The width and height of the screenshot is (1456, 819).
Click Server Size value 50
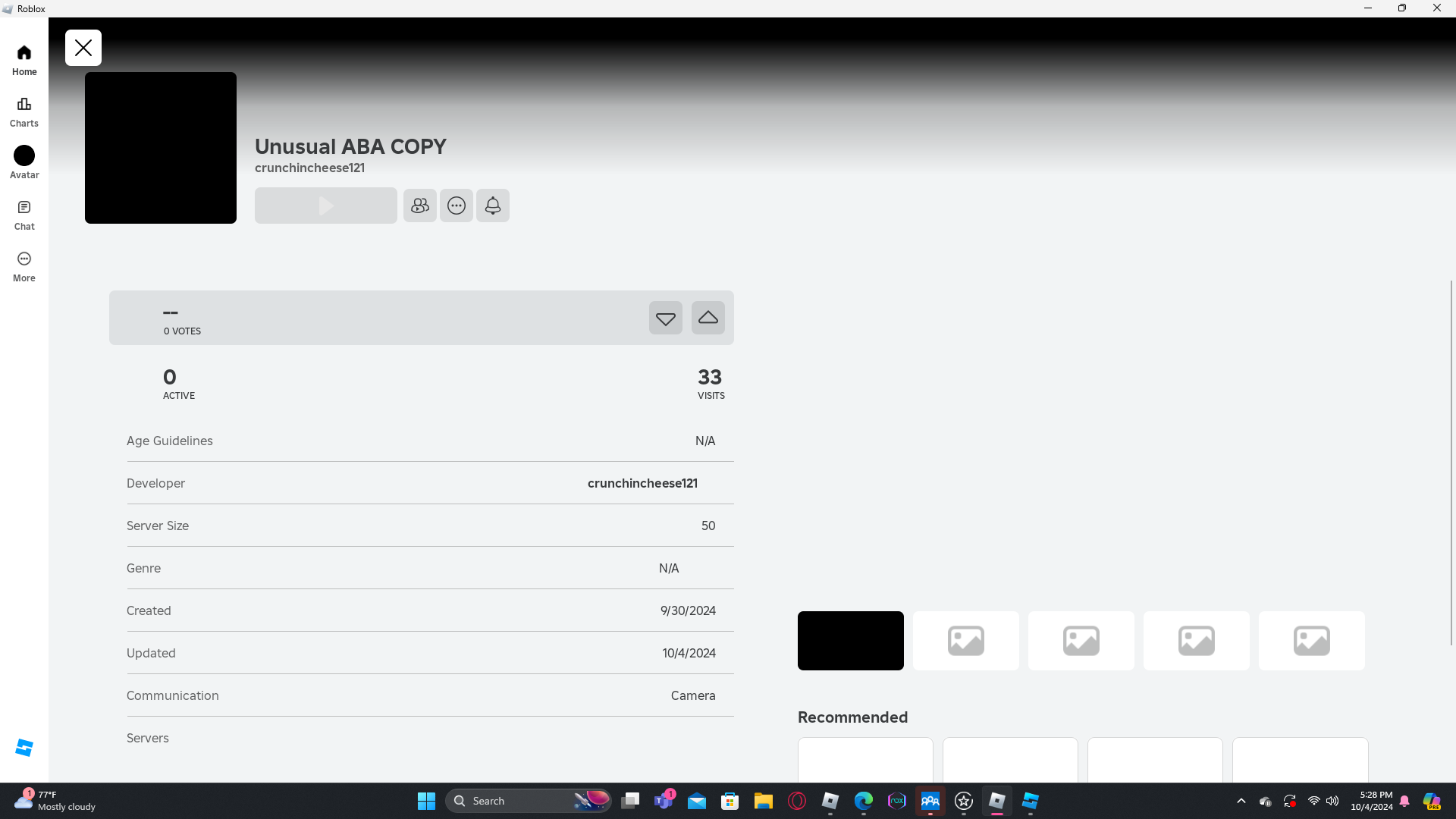[708, 526]
